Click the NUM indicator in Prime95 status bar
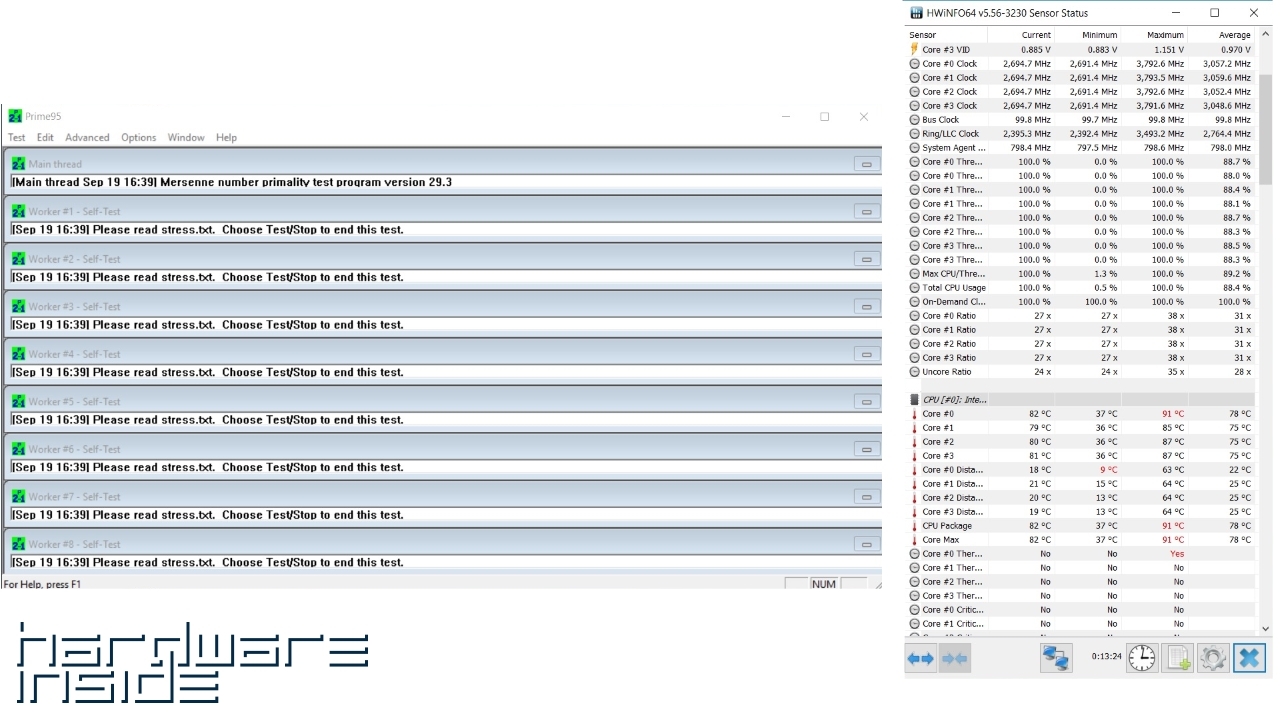 tap(823, 584)
